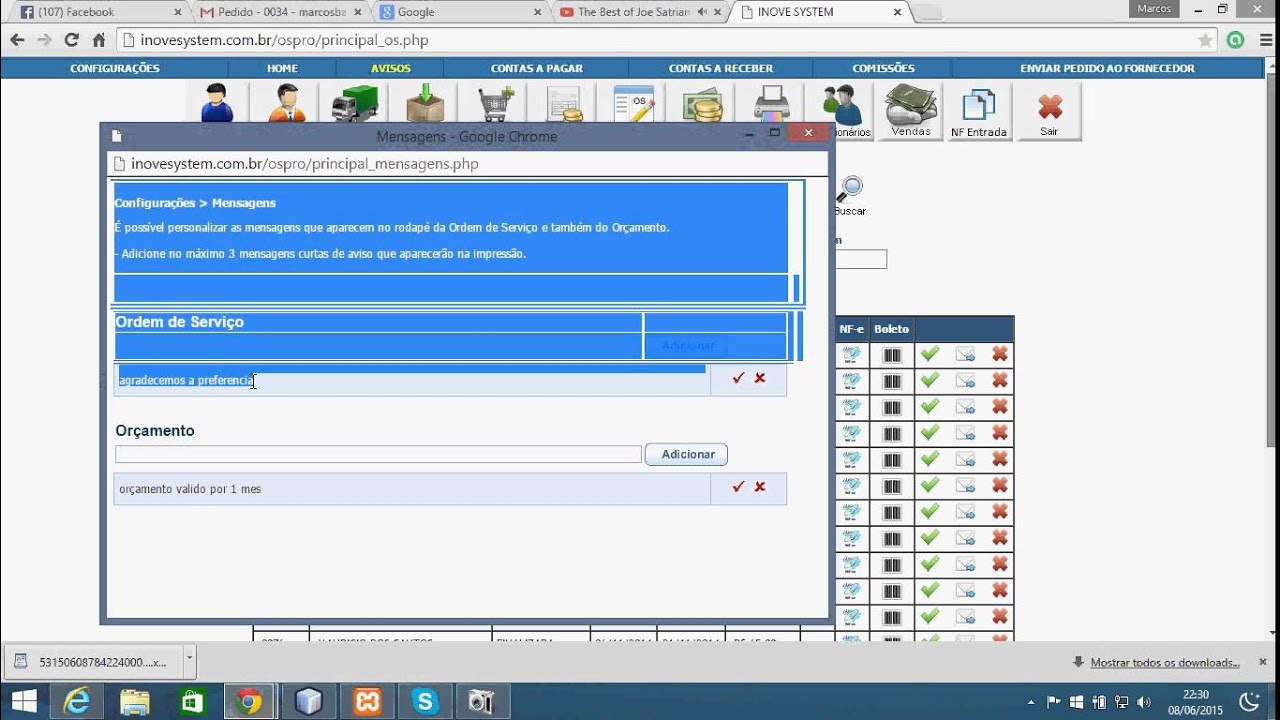The image size is (1280, 720).
Task: Open Windows Start button
Action: [x=23, y=701]
